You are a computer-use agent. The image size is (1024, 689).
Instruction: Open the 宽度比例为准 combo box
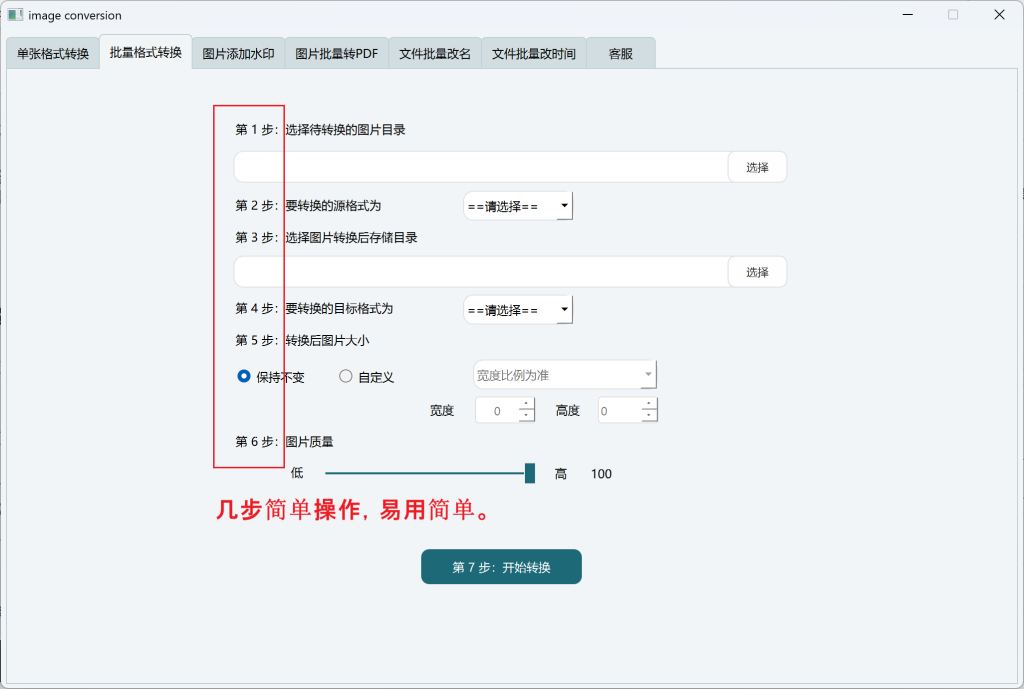click(564, 375)
